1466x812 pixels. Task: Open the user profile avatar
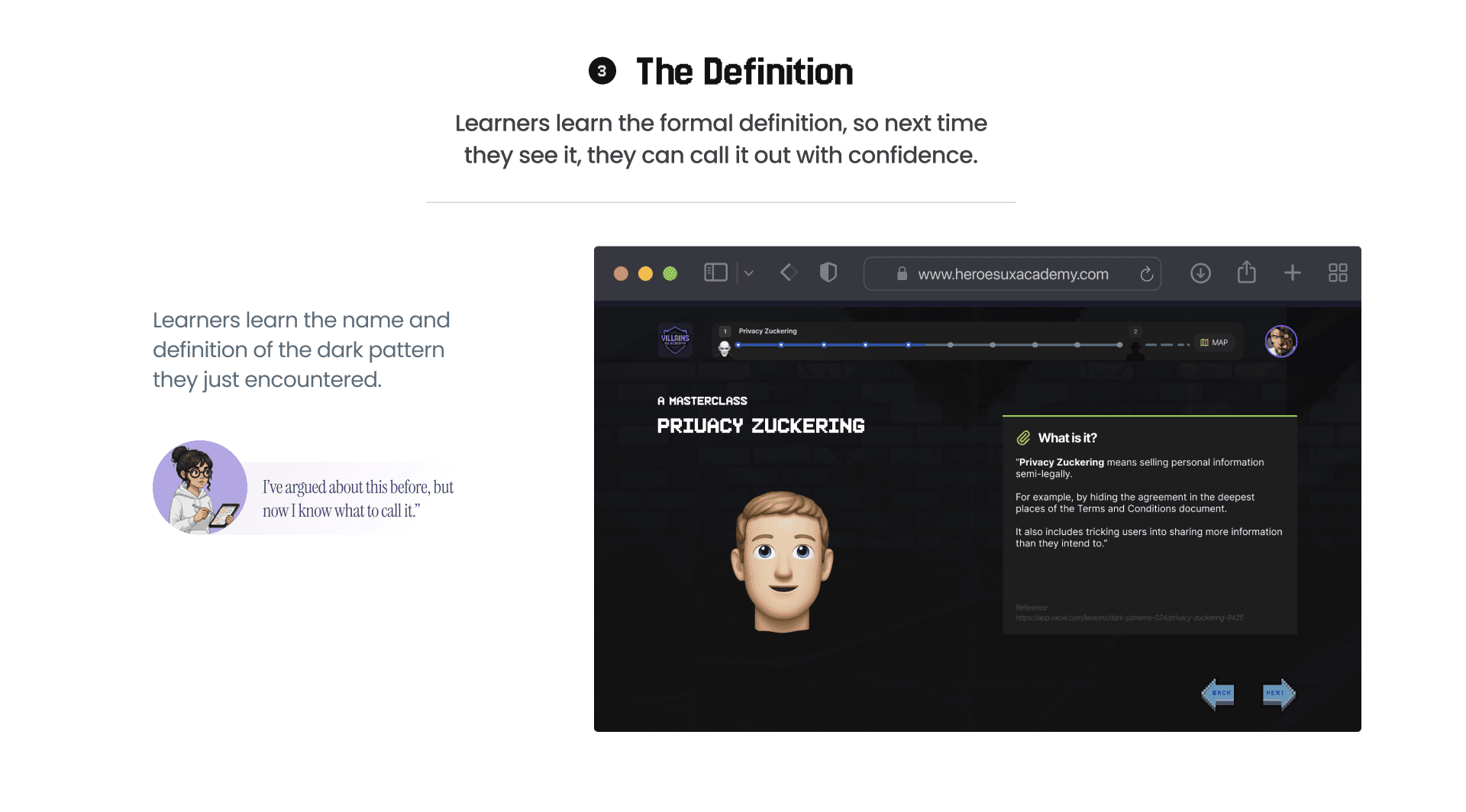[1281, 341]
